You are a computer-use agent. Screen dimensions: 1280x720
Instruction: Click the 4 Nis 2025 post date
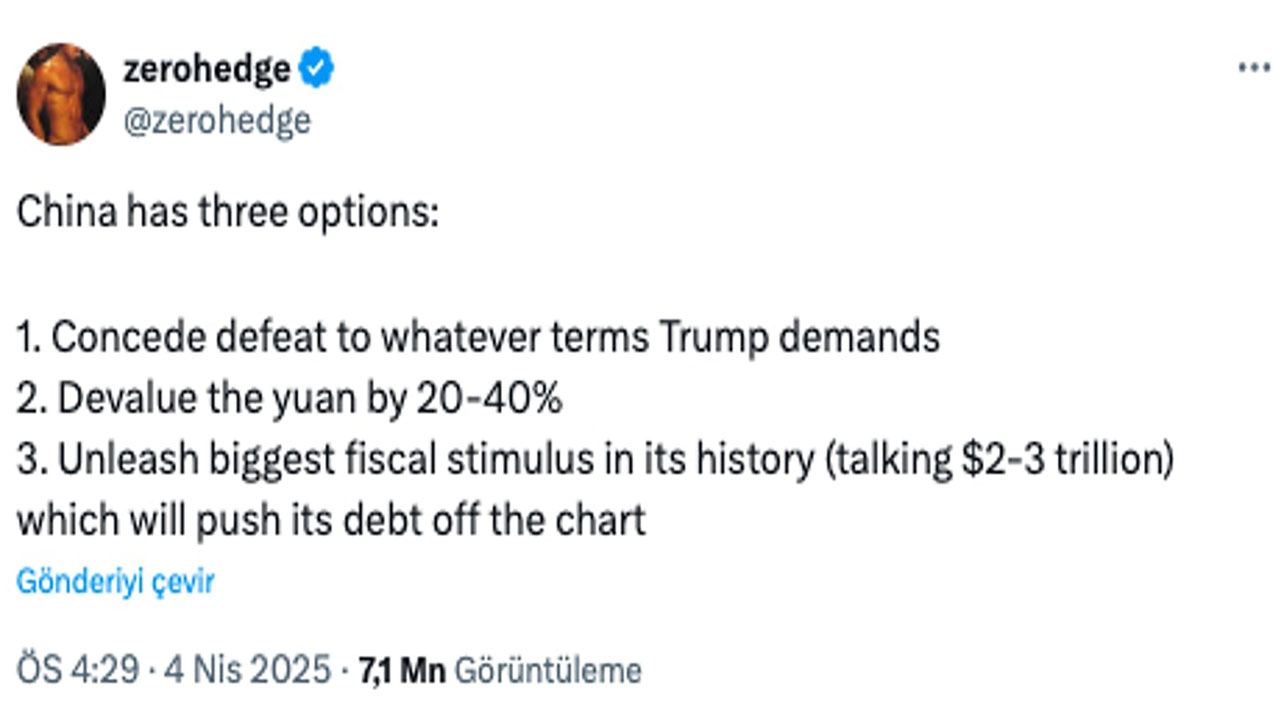coord(245,670)
